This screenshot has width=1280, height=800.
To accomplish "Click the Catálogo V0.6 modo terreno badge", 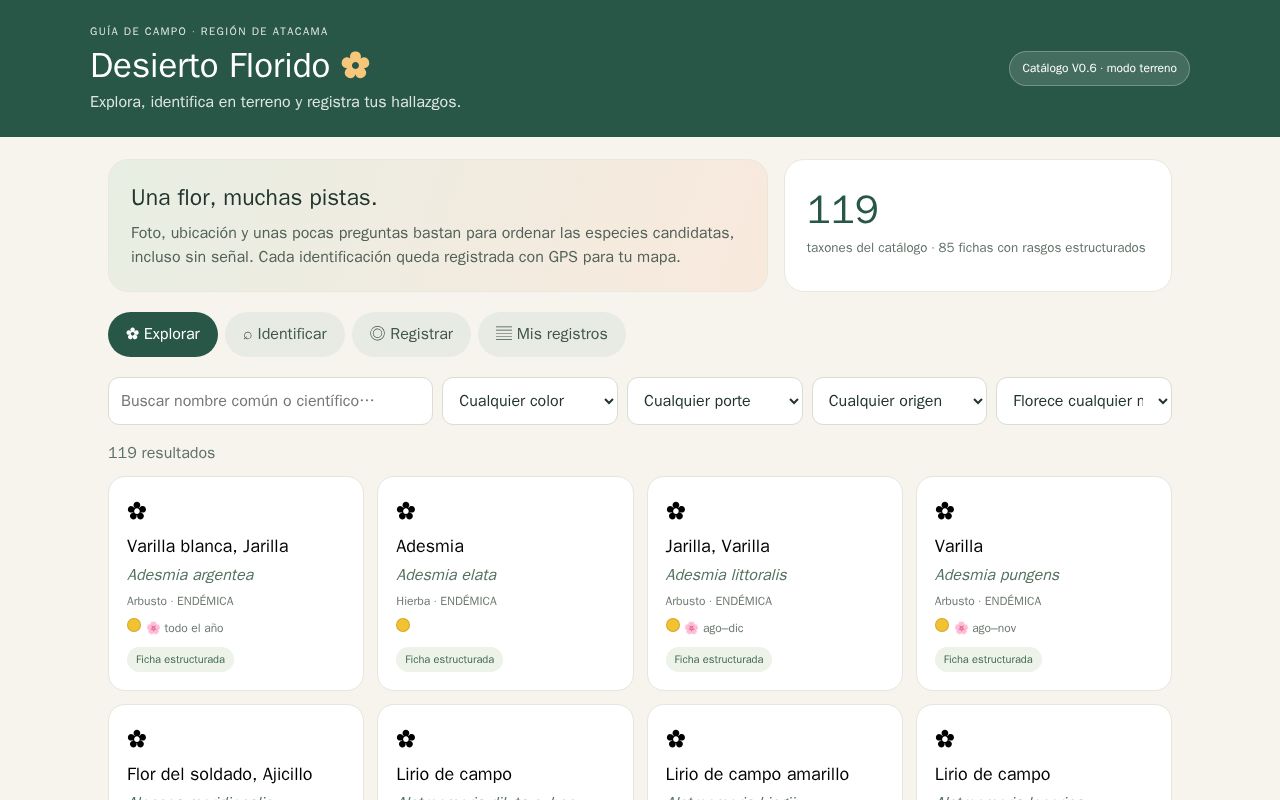I will [1099, 68].
